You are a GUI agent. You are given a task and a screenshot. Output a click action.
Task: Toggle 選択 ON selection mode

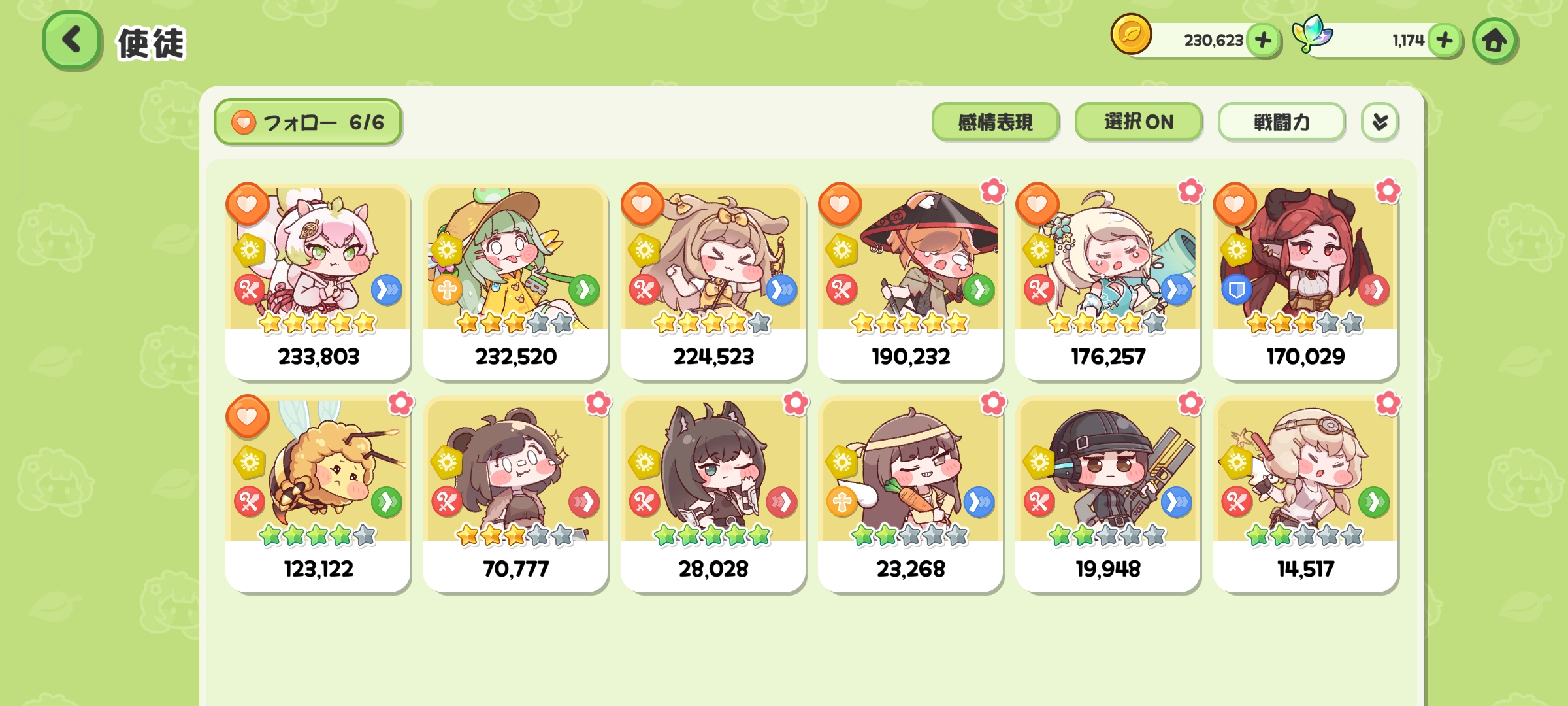[x=1139, y=122]
